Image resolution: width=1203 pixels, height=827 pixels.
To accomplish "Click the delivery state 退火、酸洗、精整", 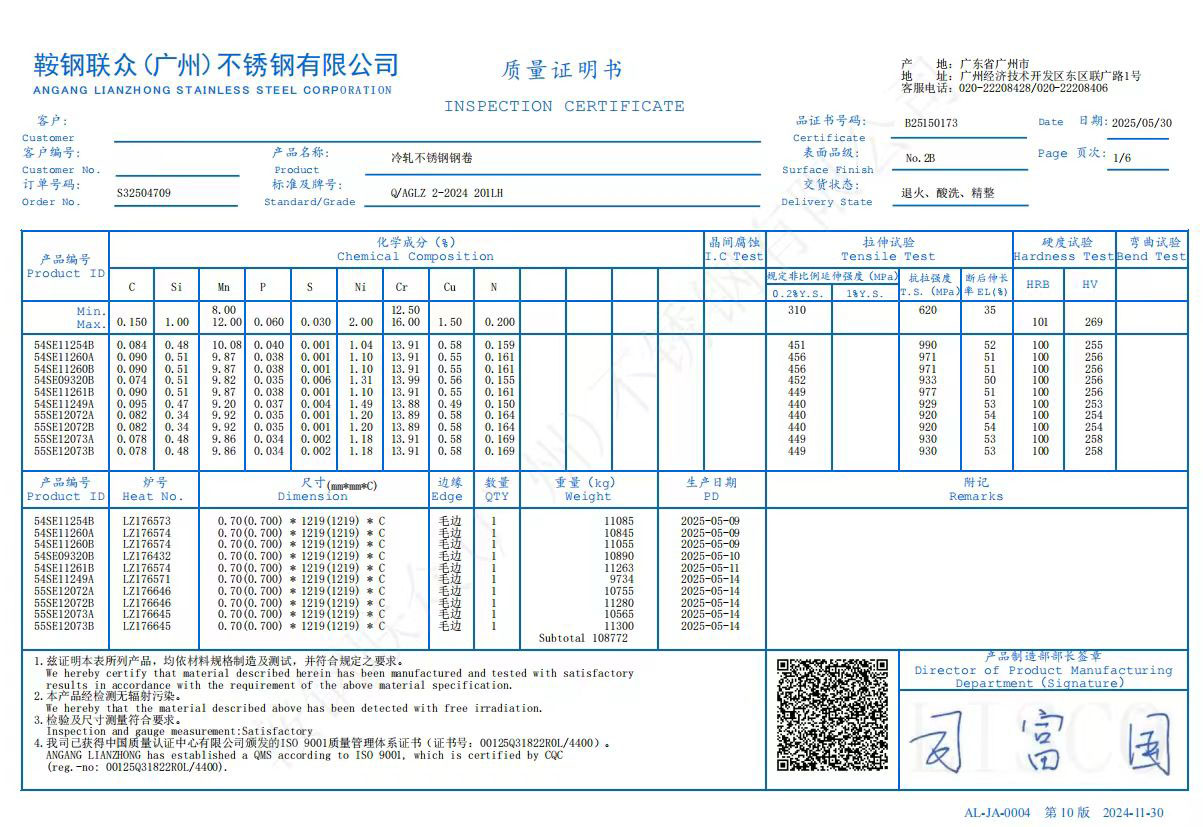I will pyautogui.click(x=948, y=193).
